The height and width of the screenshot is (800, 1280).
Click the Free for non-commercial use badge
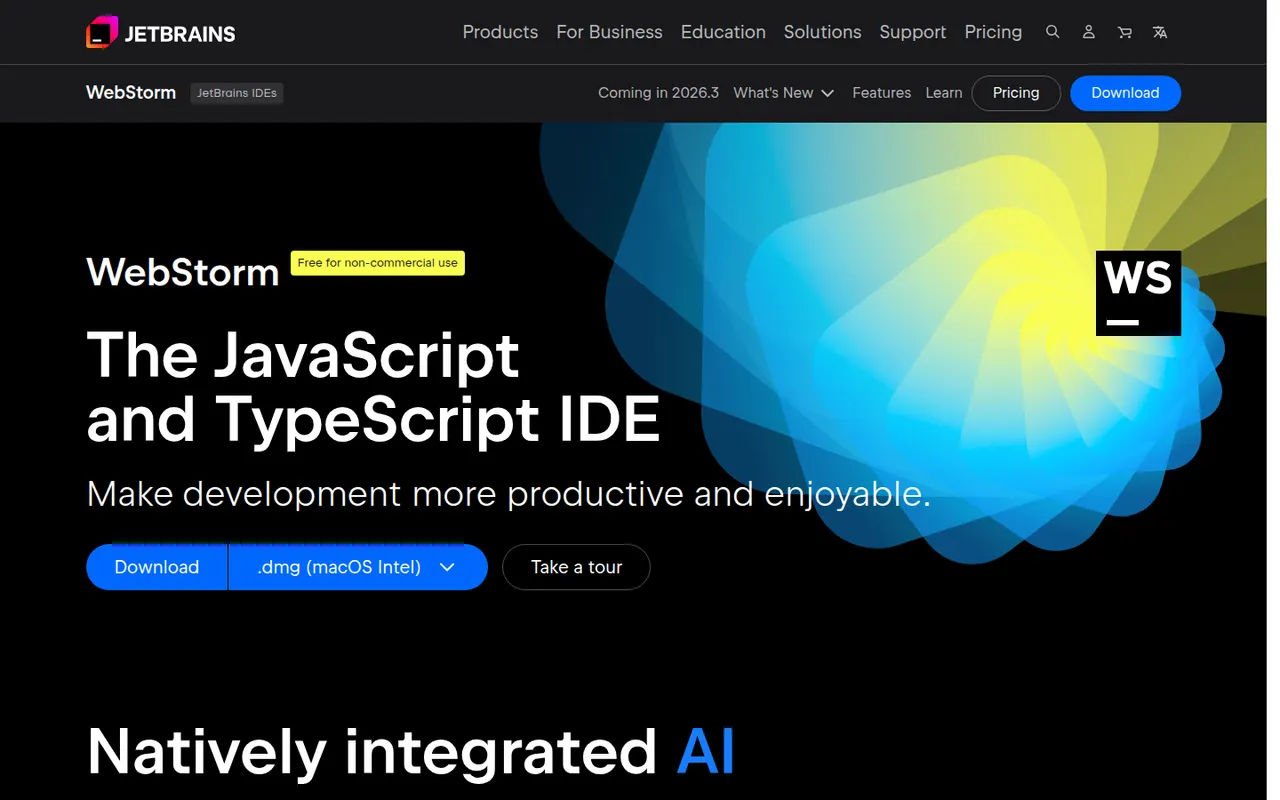tap(378, 263)
